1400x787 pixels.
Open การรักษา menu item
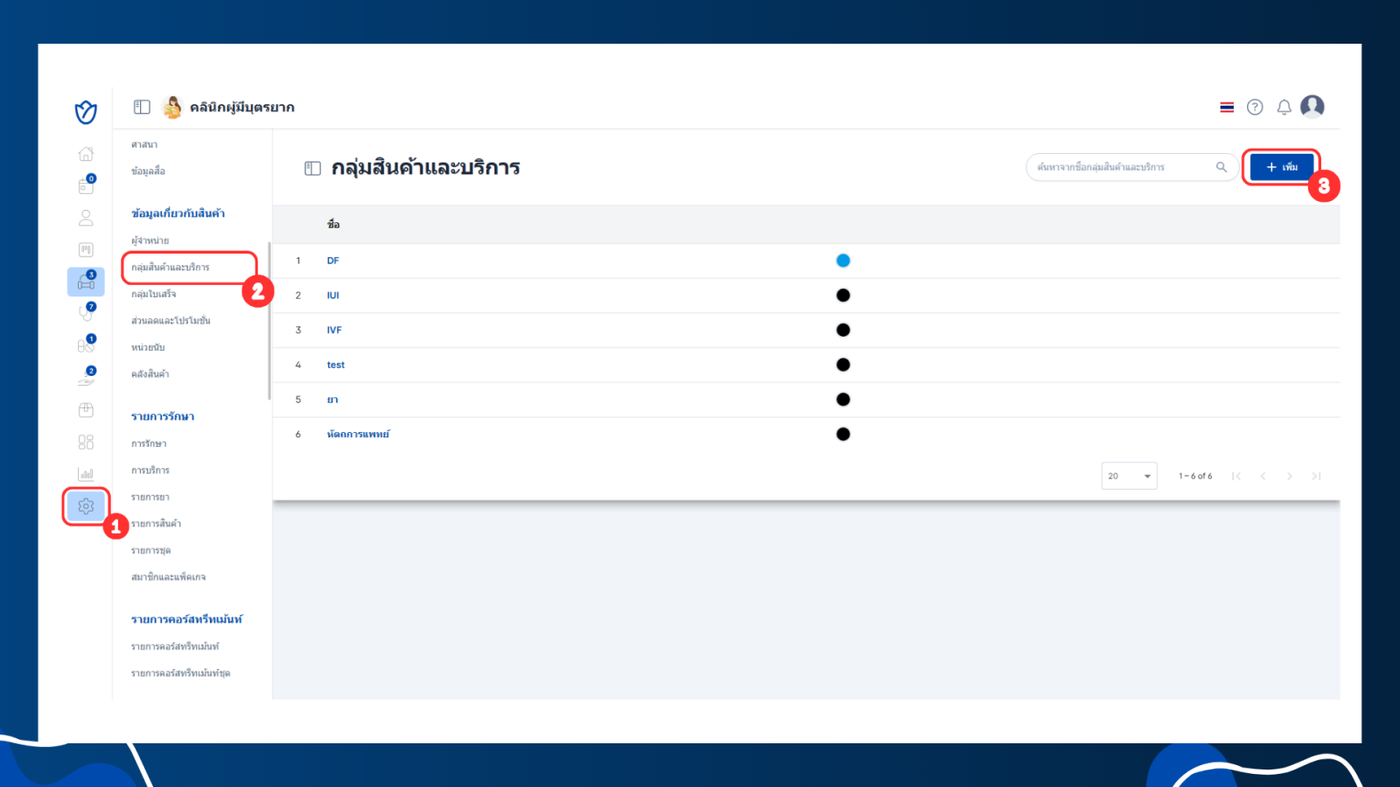[x=149, y=444]
